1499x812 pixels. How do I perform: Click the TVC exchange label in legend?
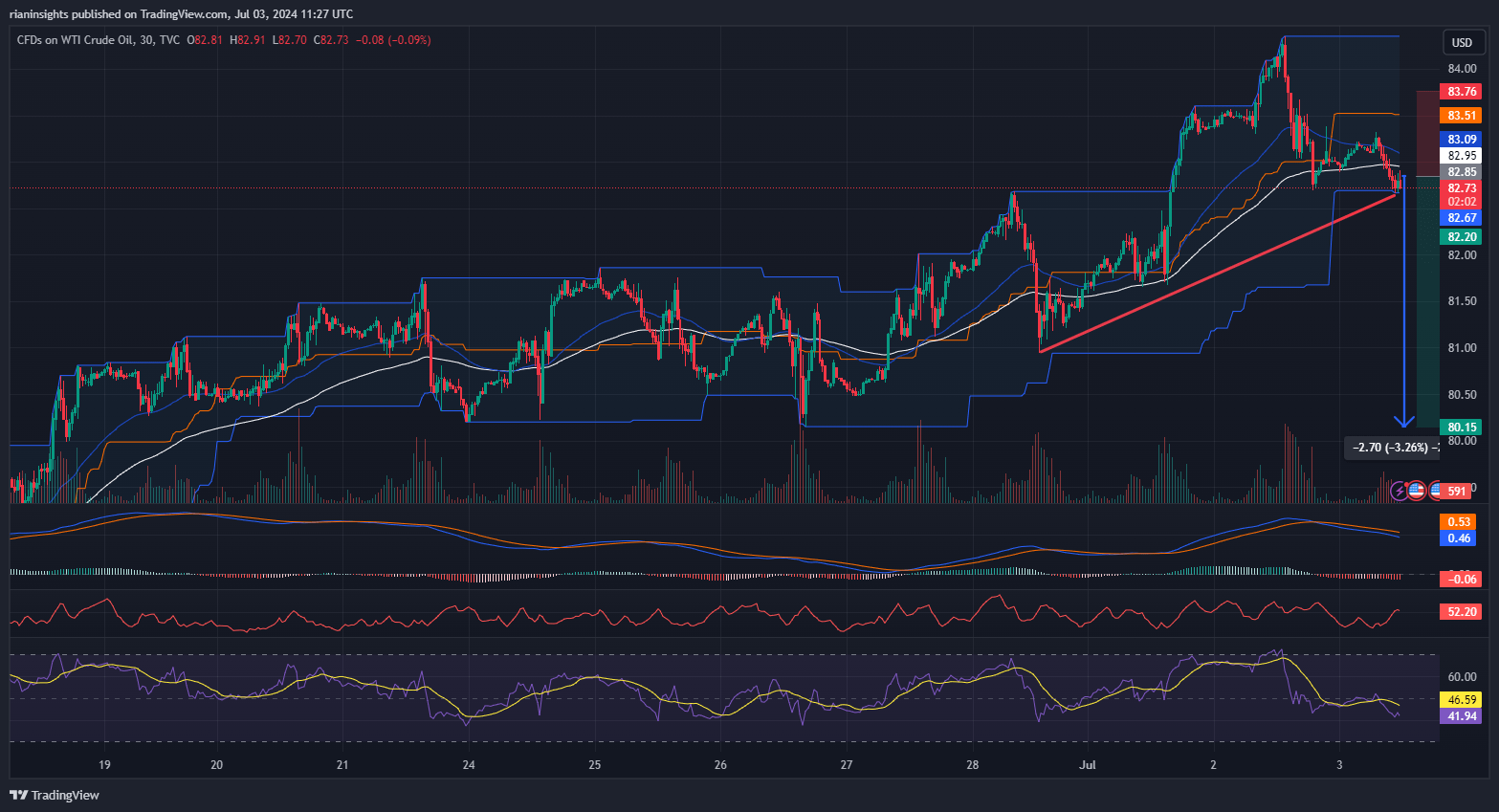click(x=169, y=40)
